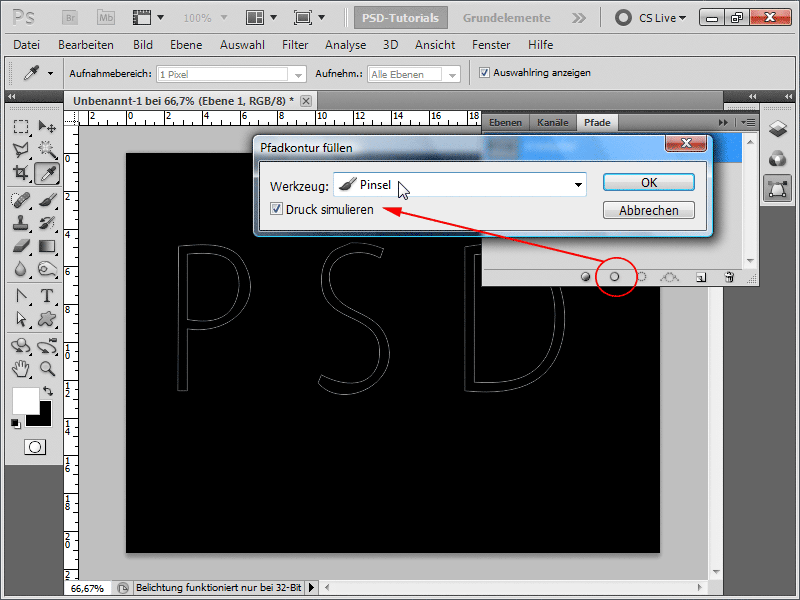Select the Custom Shape tool
Screen dimensions: 800x600
[x=47, y=319]
